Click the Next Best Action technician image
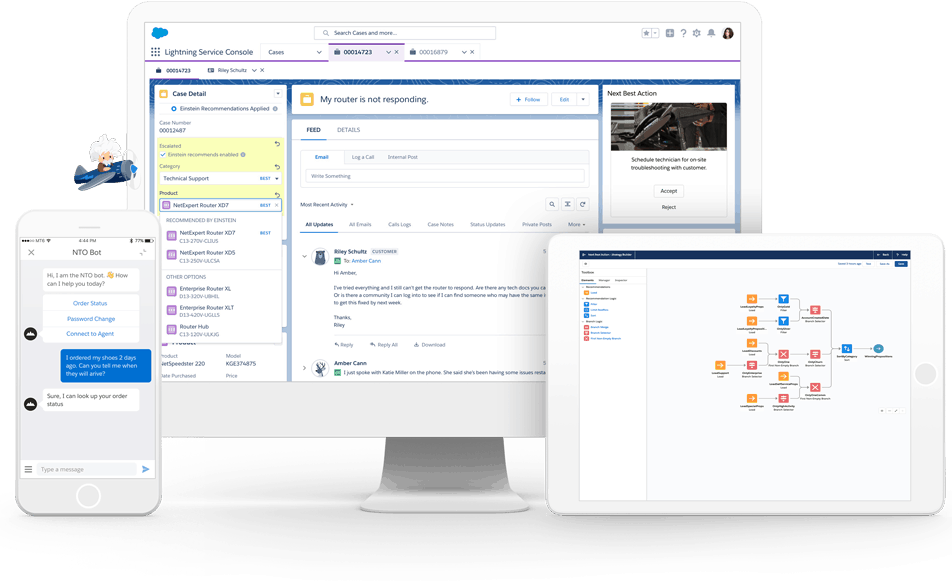This screenshot has height=586, width=952. [668, 126]
